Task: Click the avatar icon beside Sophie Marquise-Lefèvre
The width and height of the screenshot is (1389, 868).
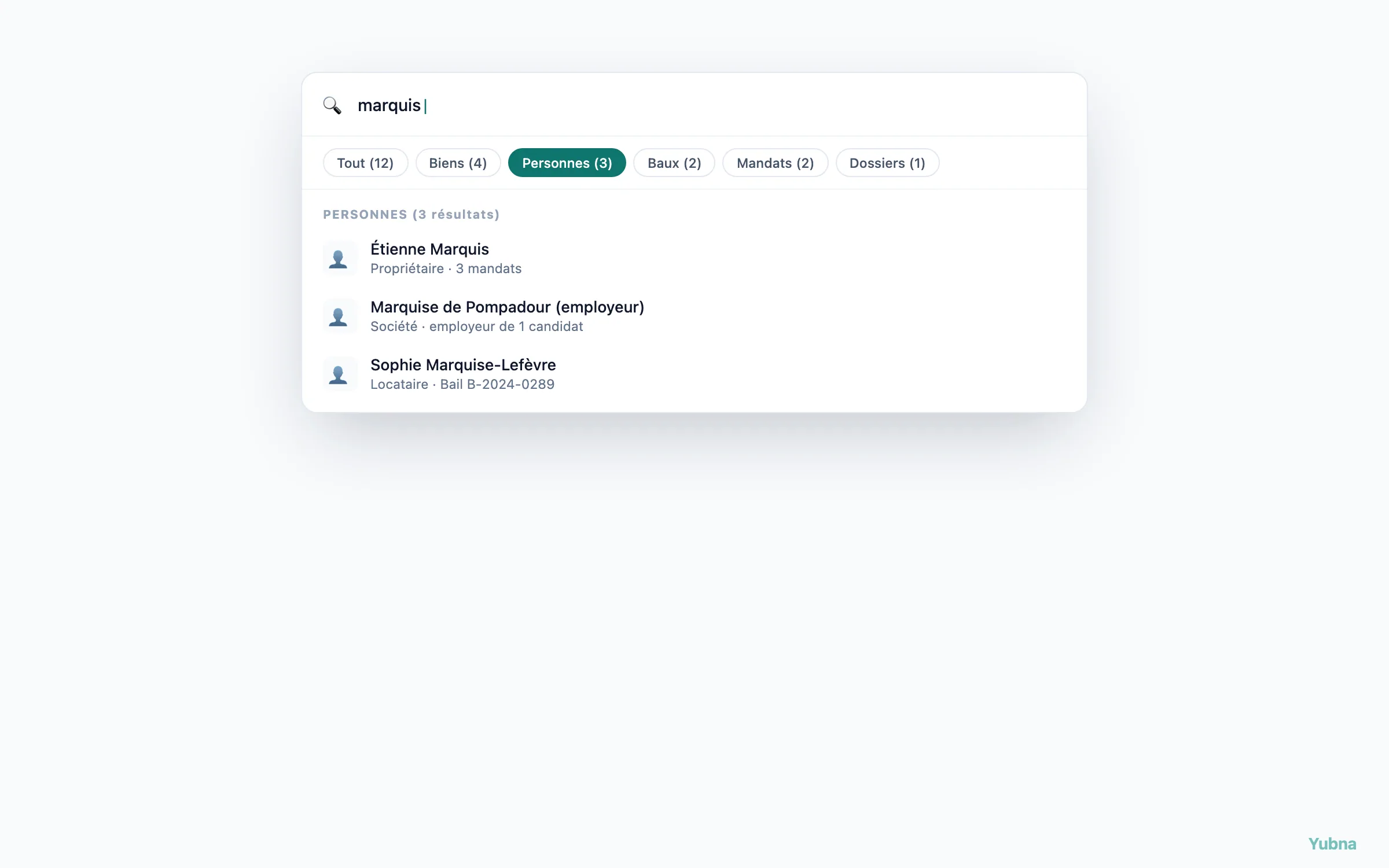Action: 339,374
